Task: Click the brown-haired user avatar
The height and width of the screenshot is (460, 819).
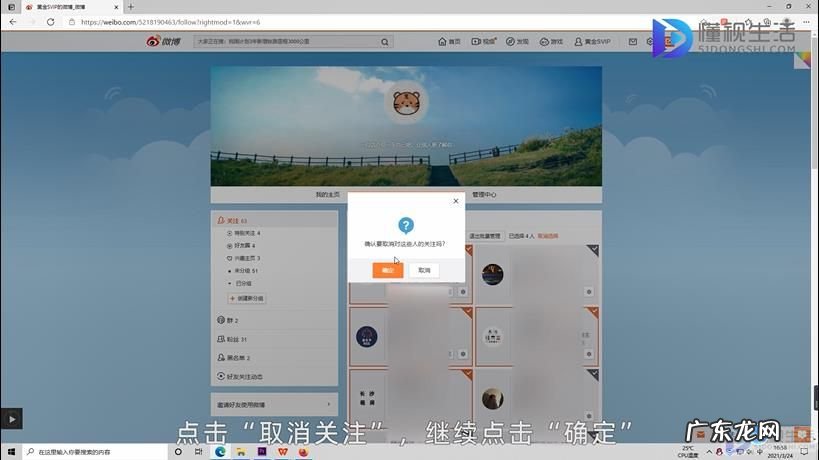Action: (493, 399)
